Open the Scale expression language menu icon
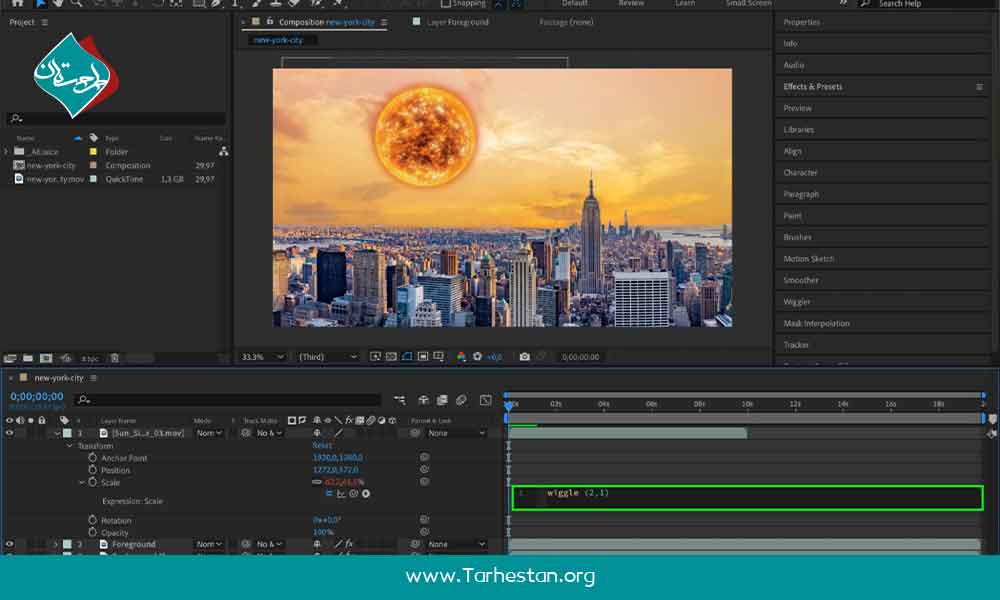This screenshot has height=600, width=1000. [366, 493]
